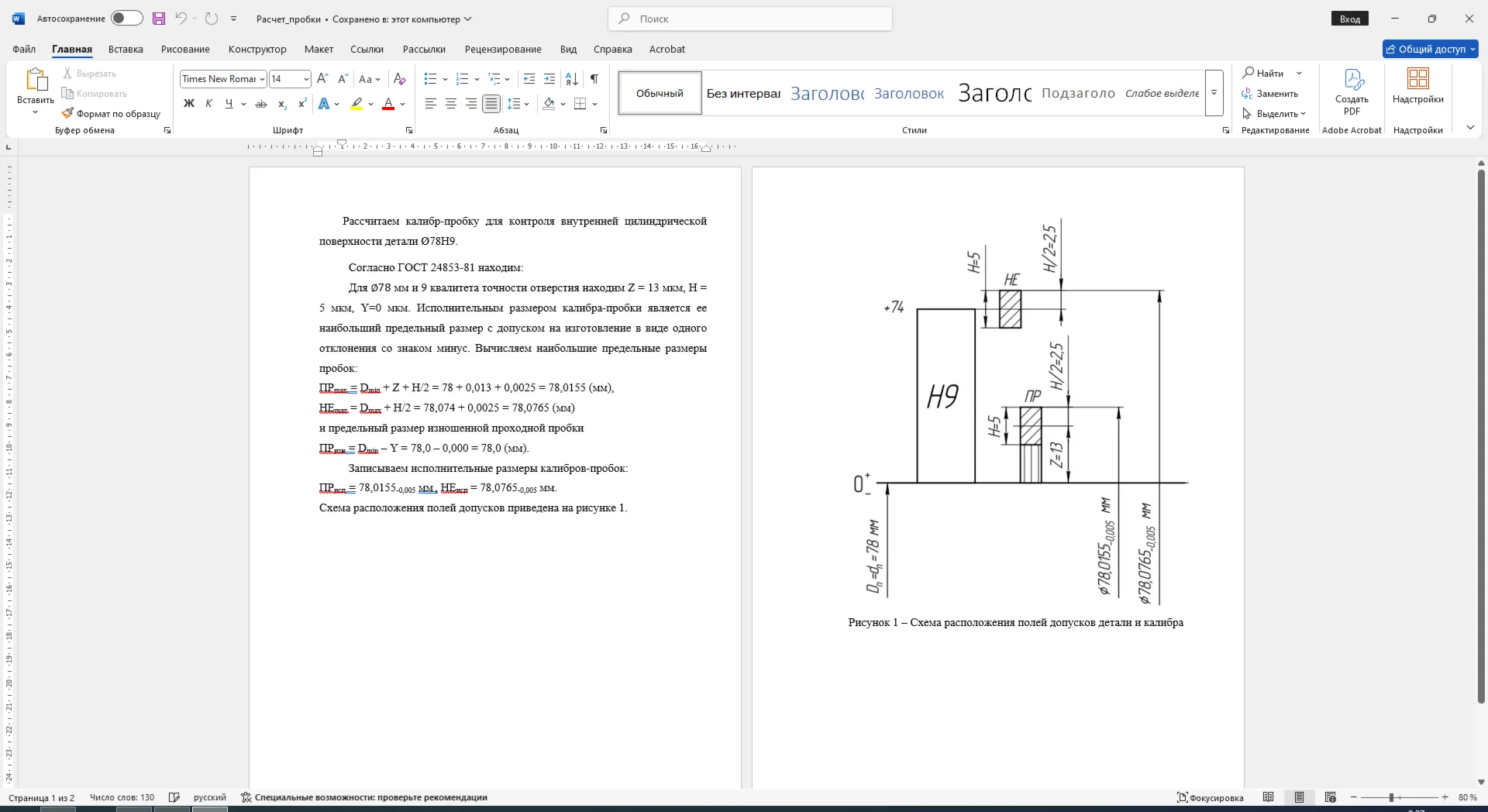
Task: Click the Заменить button
Action: (x=1269, y=94)
